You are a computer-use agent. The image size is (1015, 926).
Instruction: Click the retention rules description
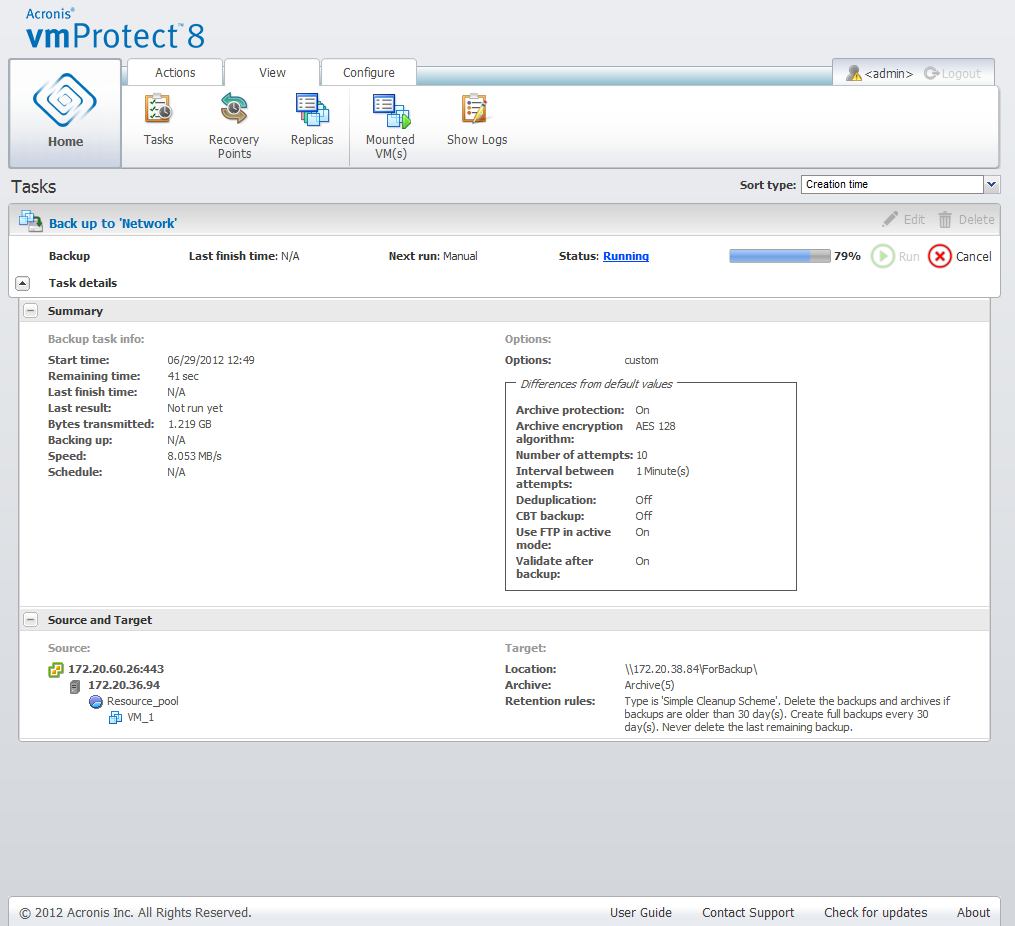[x=786, y=714]
